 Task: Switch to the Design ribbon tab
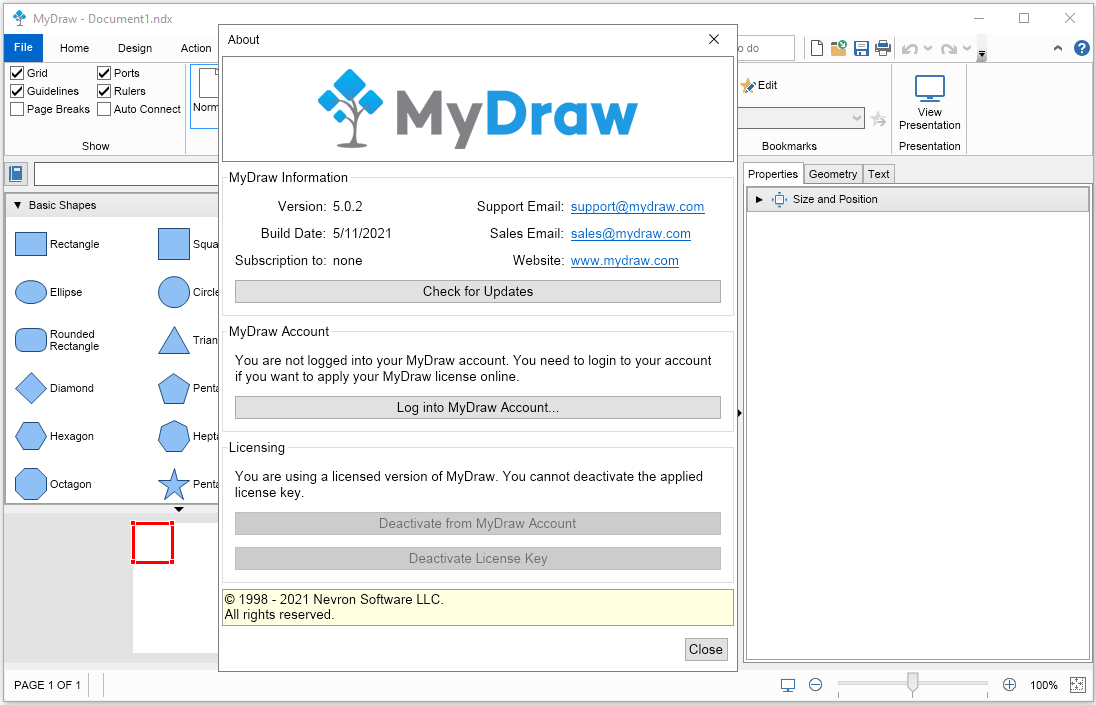click(x=135, y=48)
